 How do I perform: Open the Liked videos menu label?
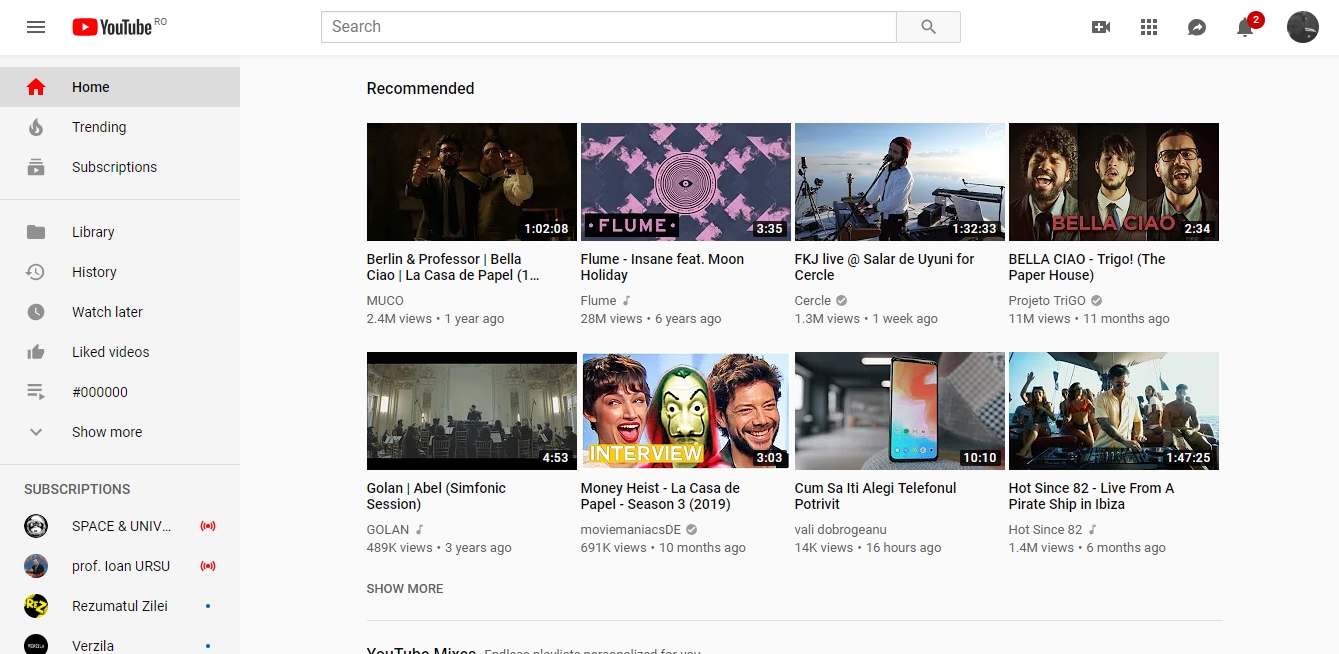point(111,352)
